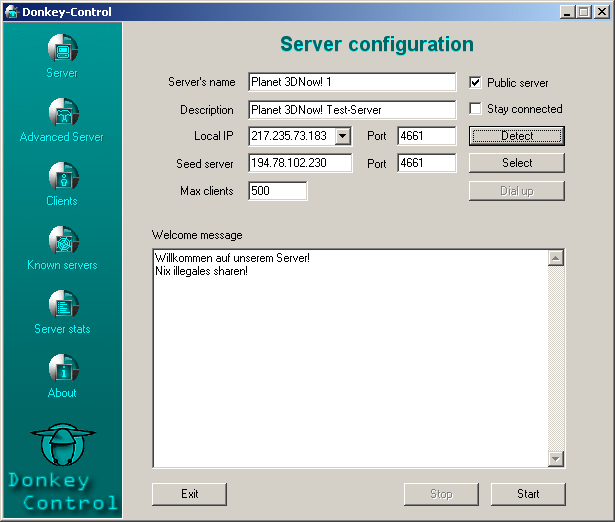Click the Select seed server button
Image resolution: width=615 pixels, height=522 pixels.
coord(517,163)
